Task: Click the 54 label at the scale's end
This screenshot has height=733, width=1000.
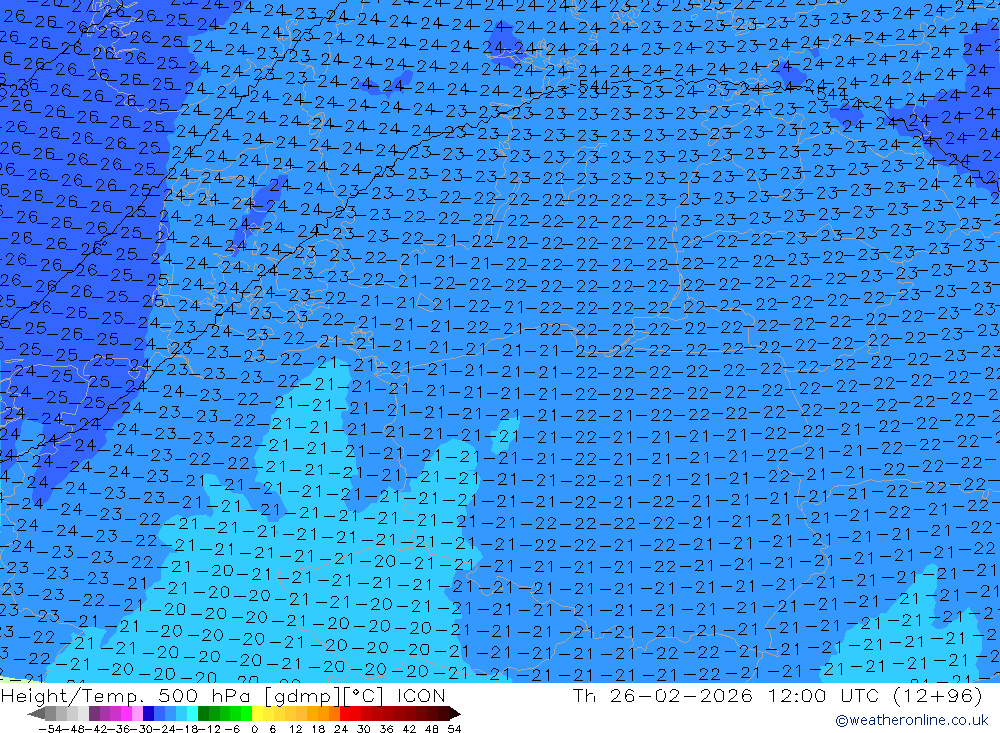Action: click(x=454, y=729)
